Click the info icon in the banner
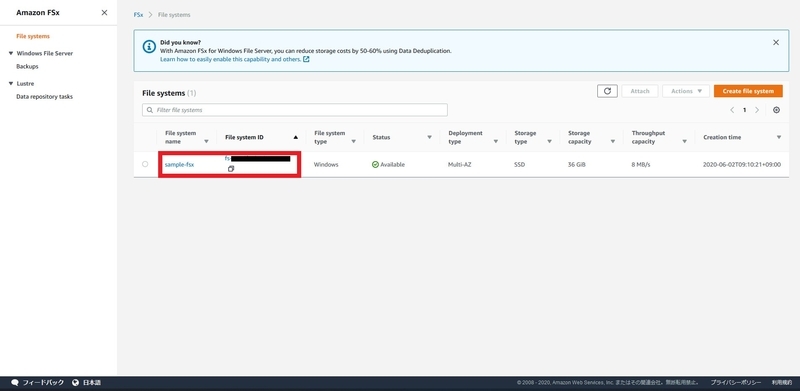 click(x=149, y=47)
